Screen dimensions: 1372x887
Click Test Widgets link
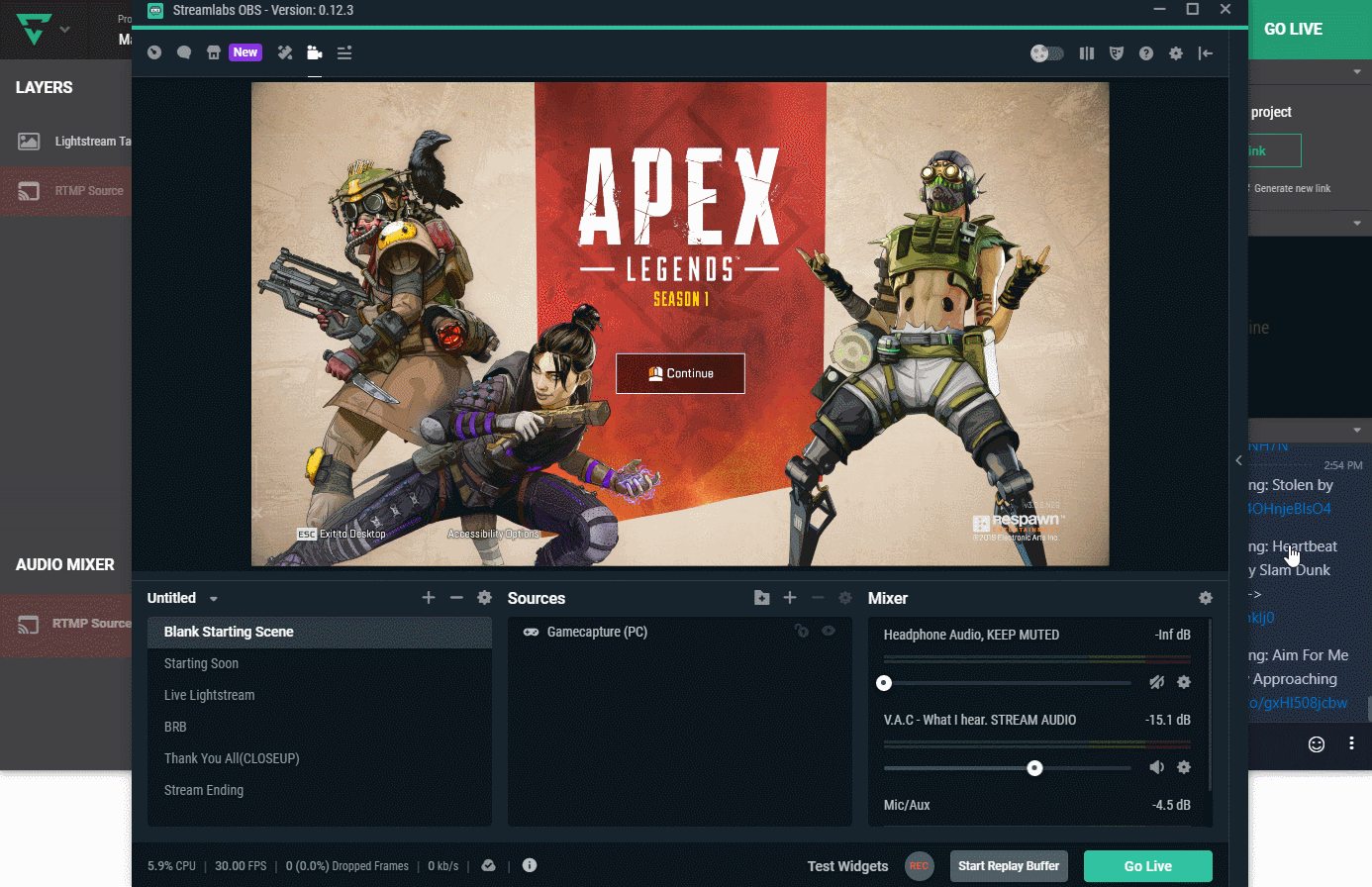tap(847, 866)
